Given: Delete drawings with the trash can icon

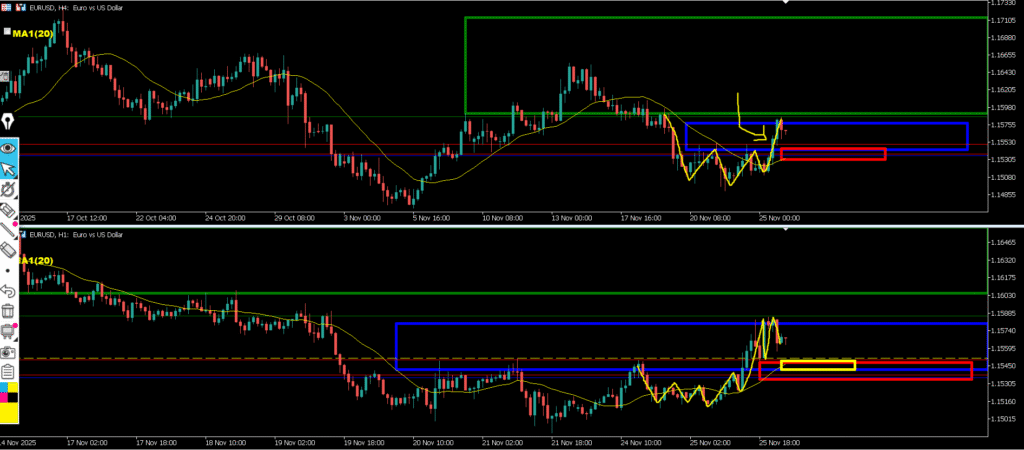Looking at the screenshot, I should click(x=8, y=311).
